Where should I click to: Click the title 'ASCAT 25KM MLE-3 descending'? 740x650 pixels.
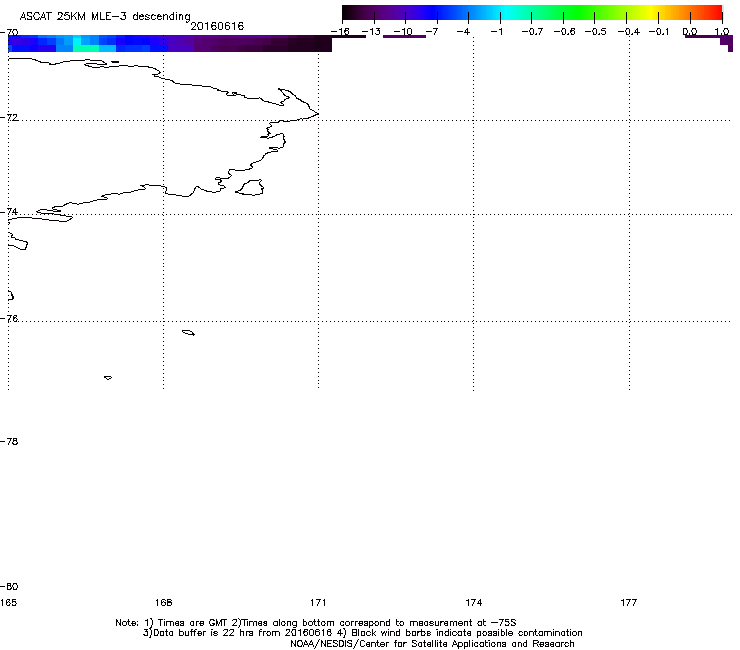(x=105, y=16)
